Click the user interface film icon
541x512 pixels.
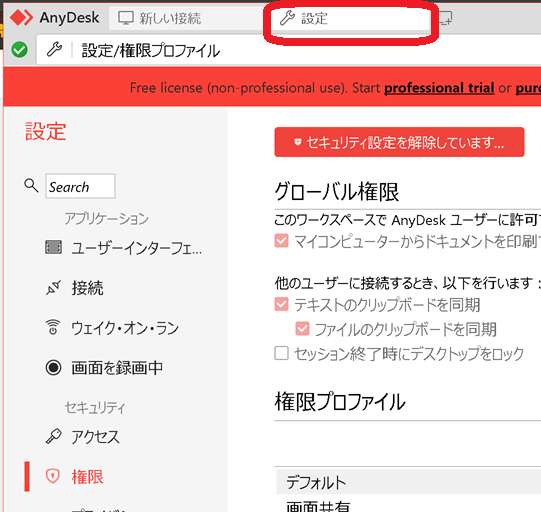coord(53,247)
